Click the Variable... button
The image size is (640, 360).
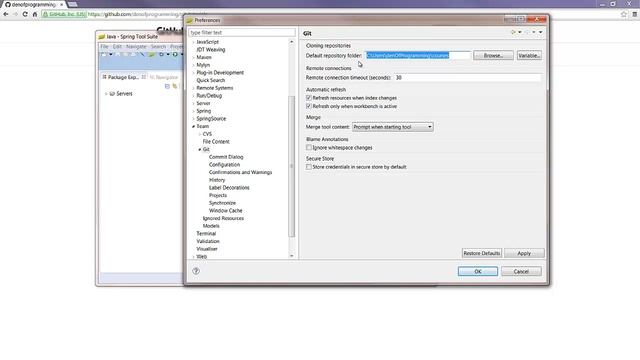point(529,56)
